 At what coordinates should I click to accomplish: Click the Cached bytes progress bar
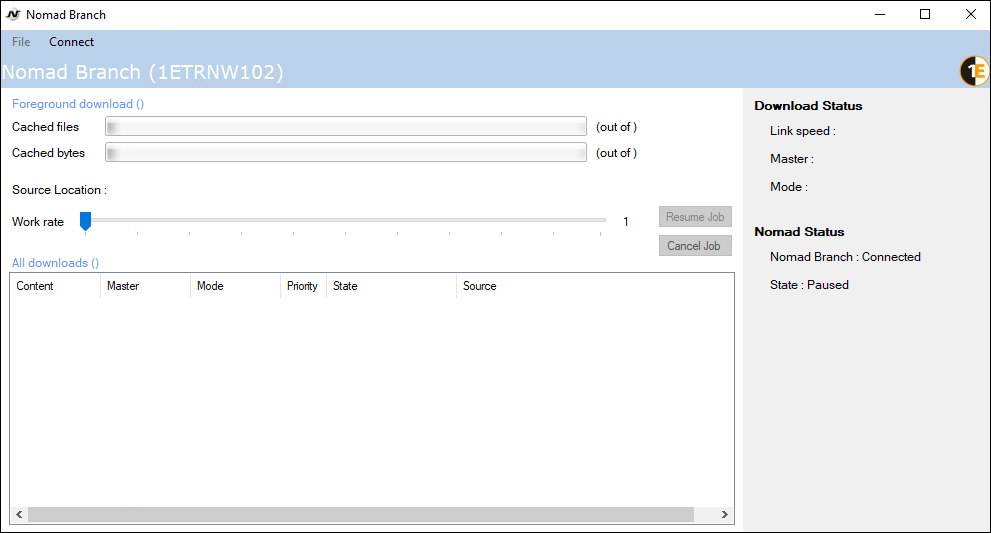[x=346, y=153]
